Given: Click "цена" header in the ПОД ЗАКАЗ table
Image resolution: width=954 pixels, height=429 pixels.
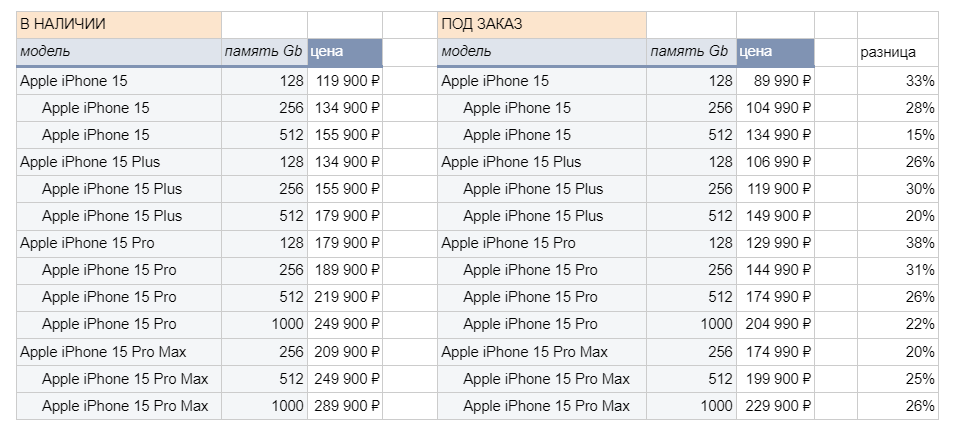Looking at the screenshot, I should click(774, 52).
